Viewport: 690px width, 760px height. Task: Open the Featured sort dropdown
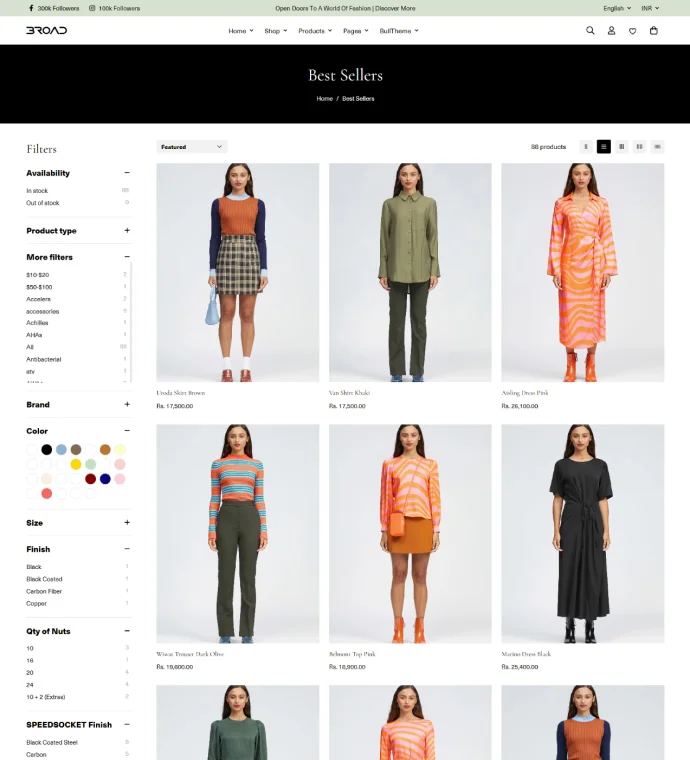click(192, 147)
